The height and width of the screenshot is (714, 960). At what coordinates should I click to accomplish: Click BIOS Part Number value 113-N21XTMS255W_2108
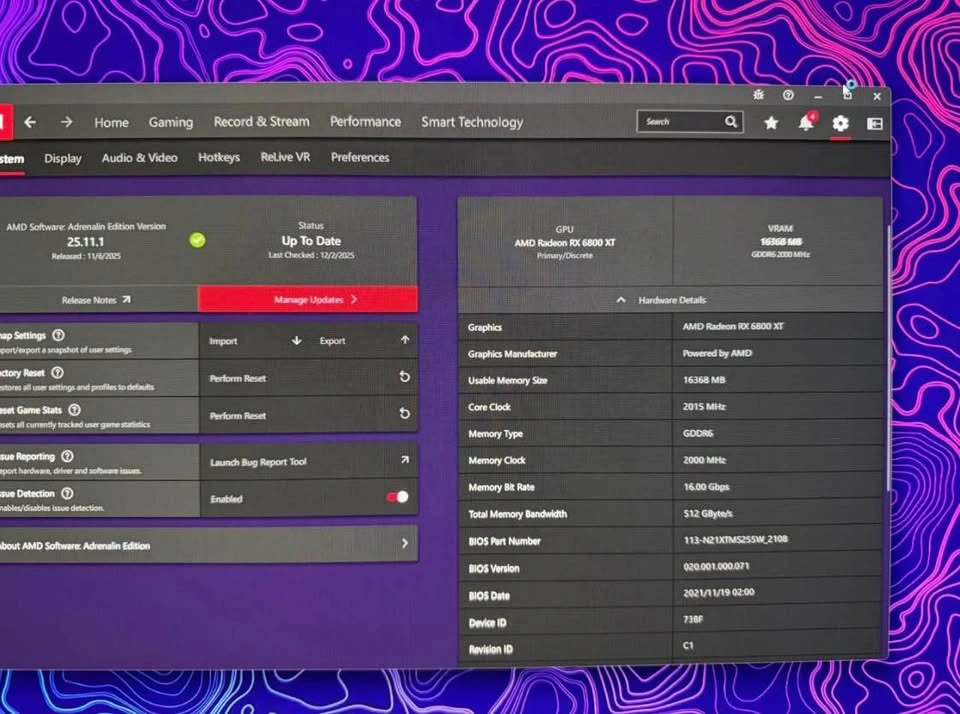[x=735, y=539]
